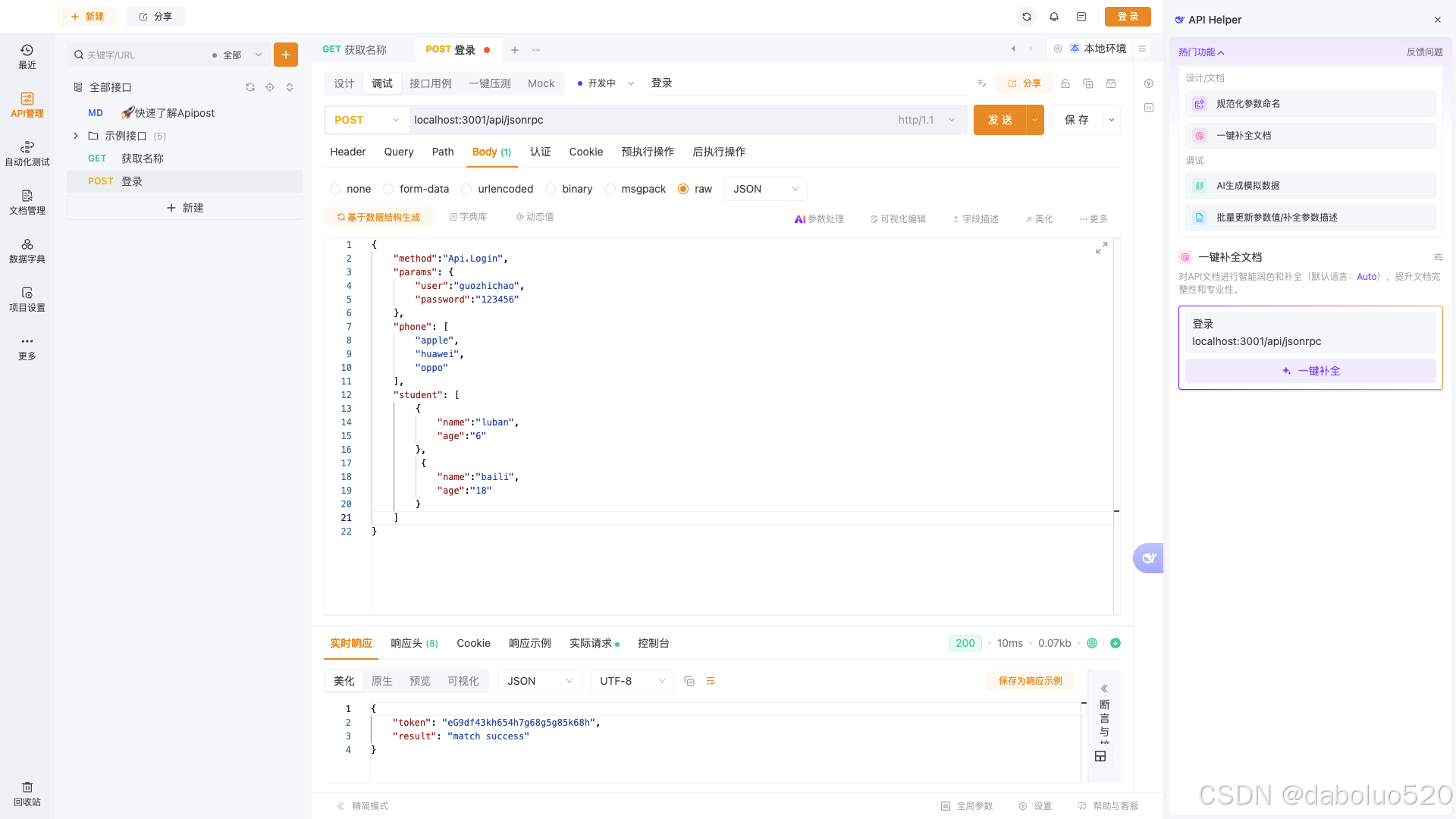This screenshot has width=1456, height=819.
Task: Select the form-data body type
Action: pos(388,189)
